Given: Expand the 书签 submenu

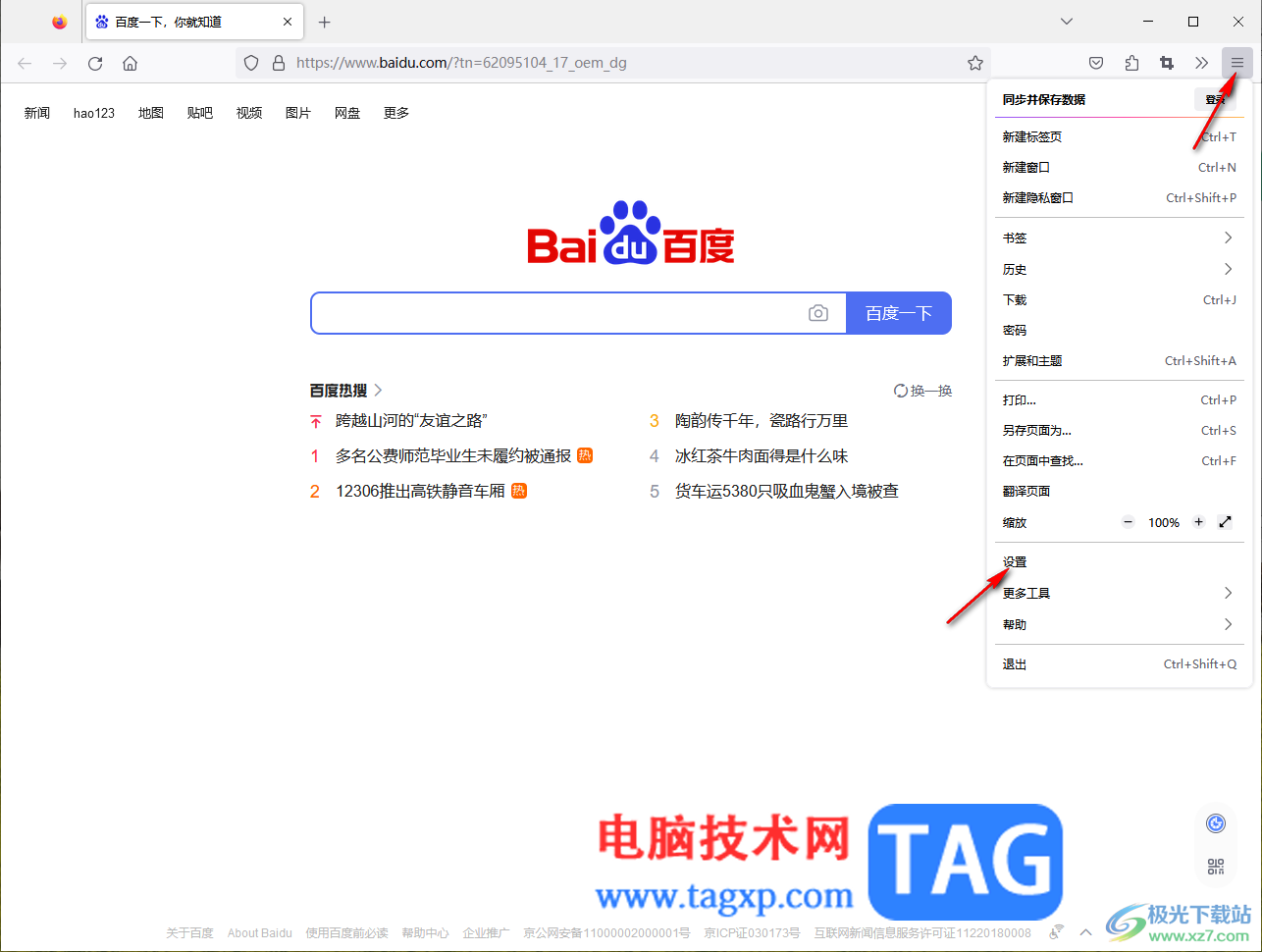Looking at the screenshot, I should pos(1015,237).
